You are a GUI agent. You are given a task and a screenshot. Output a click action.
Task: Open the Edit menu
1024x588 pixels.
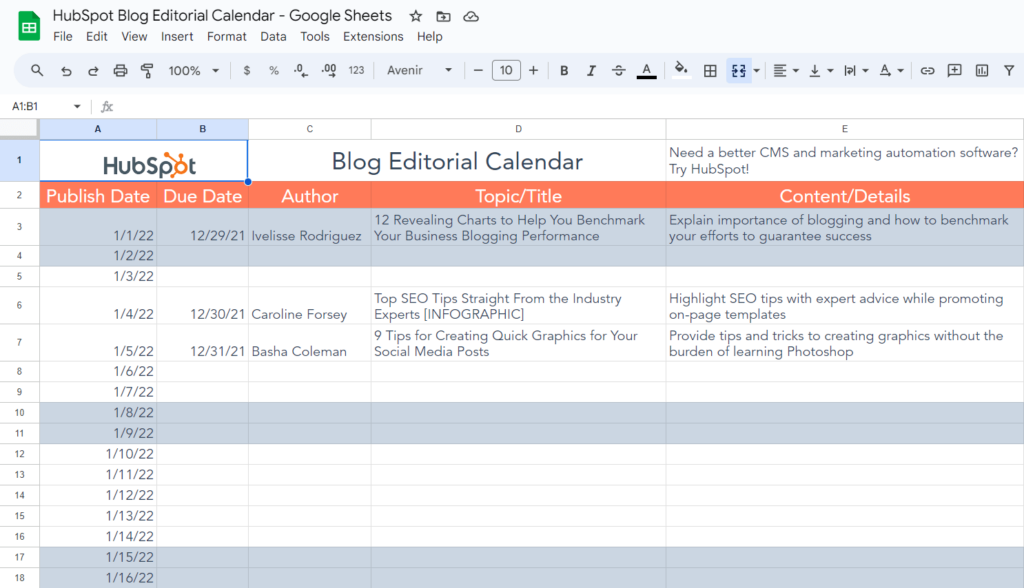(x=97, y=37)
